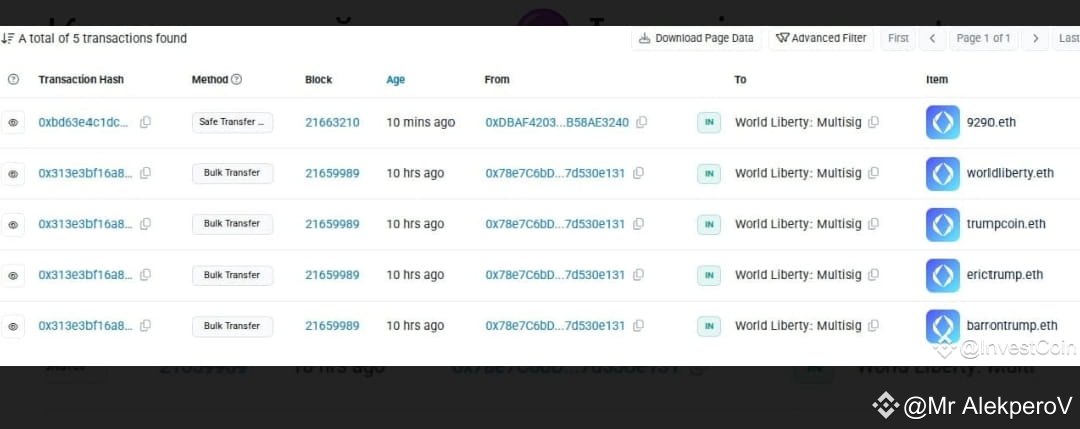Copy Multisig address in trumpcoin.eth row

pos(873,224)
